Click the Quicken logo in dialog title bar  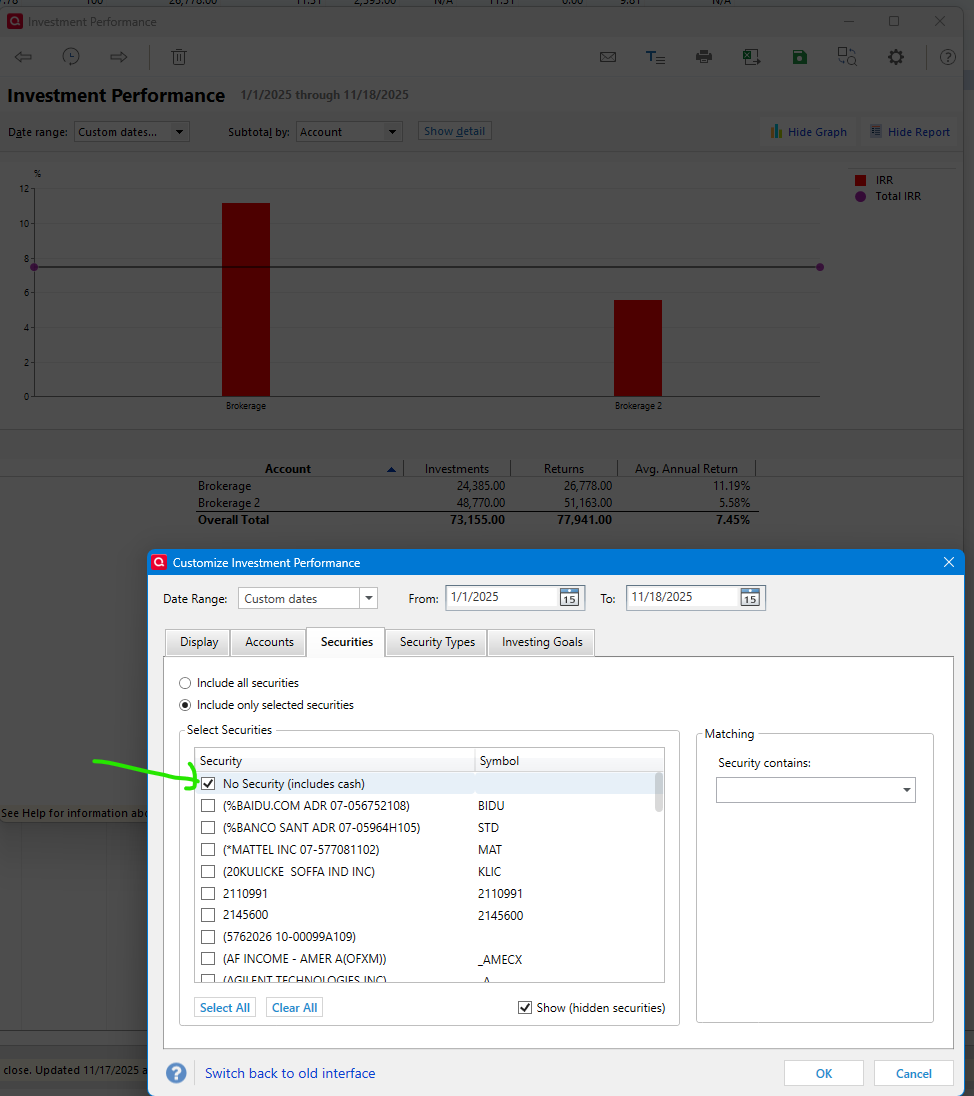click(159, 562)
